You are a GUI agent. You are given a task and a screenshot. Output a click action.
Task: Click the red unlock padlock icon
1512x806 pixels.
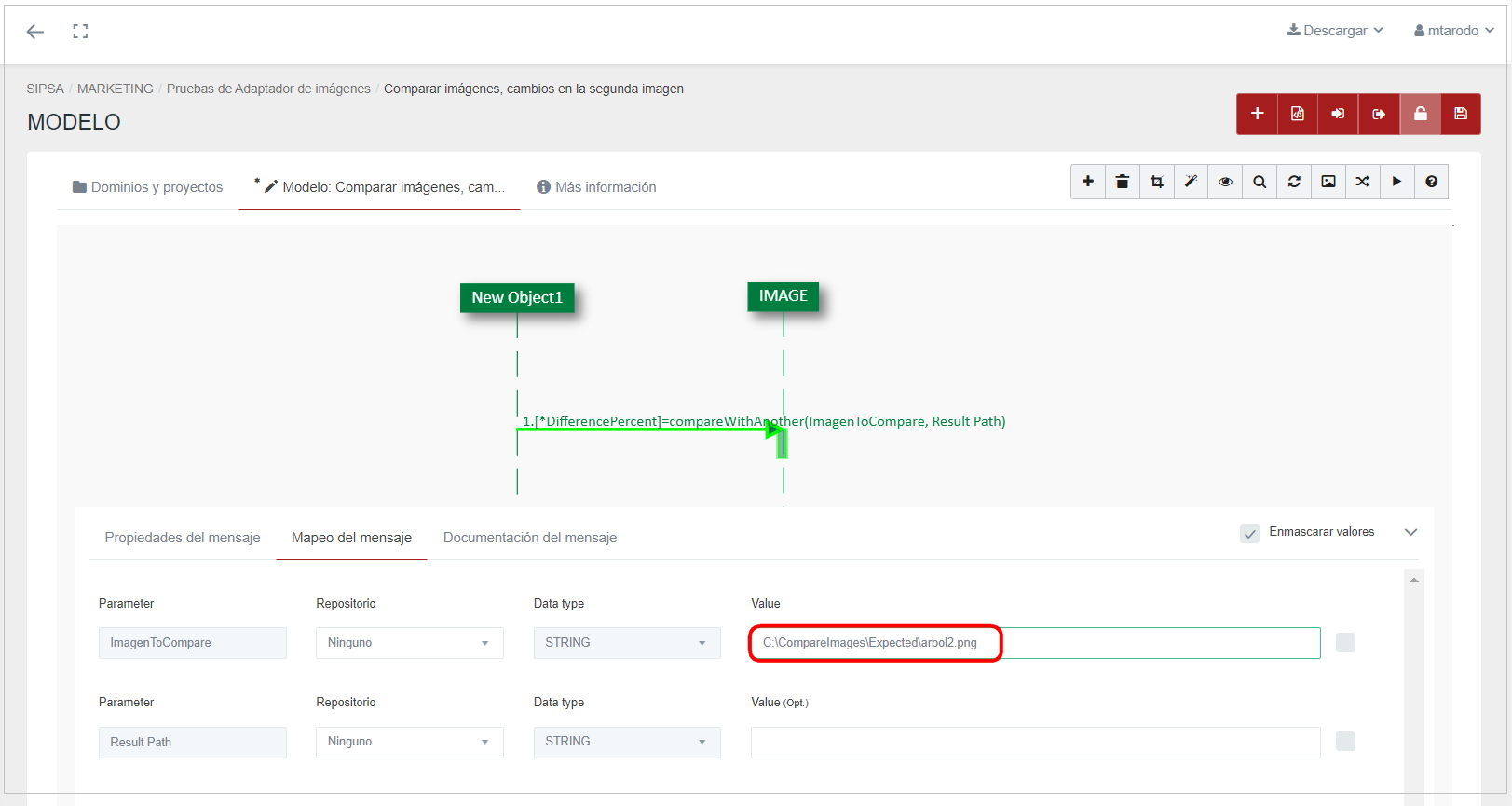[x=1420, y=114]
